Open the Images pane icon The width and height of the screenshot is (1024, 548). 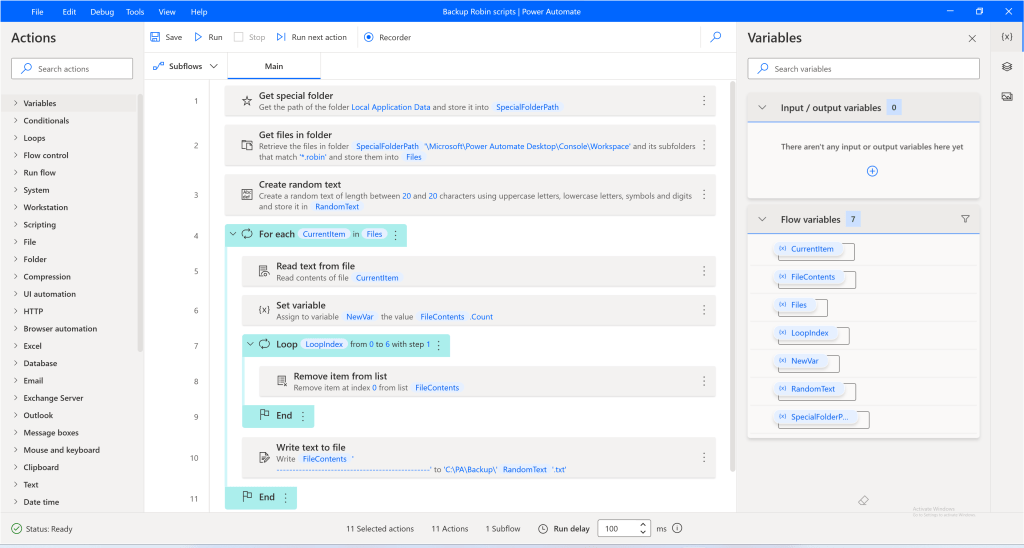click(1007, 96)
